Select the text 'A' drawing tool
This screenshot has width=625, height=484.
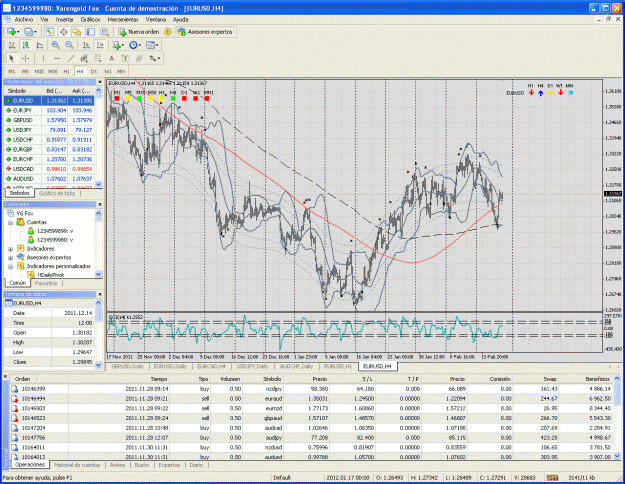[112, 59]
